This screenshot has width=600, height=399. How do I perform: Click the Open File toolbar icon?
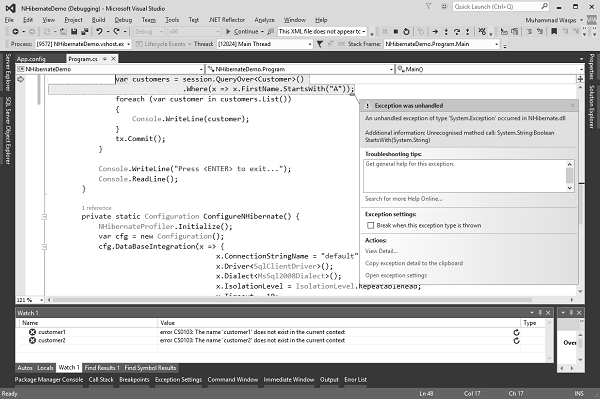pyautogui.click(x=64, y=31)
